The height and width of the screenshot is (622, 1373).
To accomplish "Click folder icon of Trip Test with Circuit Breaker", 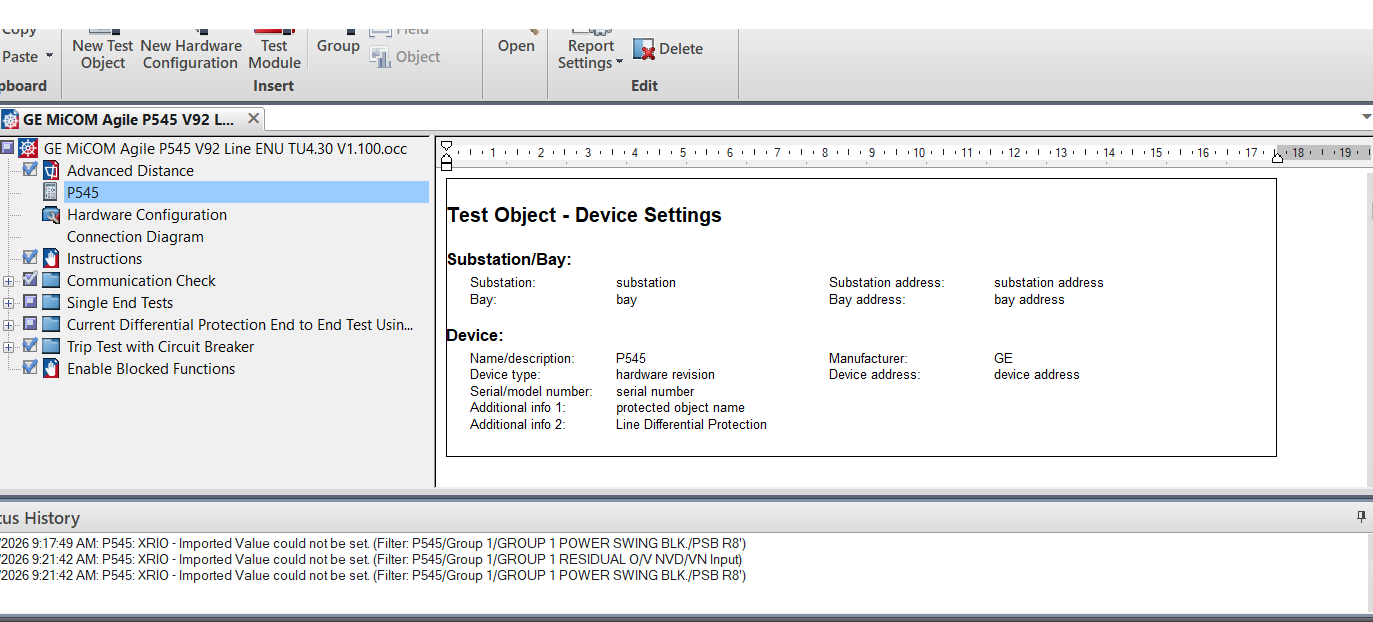I will pyautogui.click(x=50, y=346).
